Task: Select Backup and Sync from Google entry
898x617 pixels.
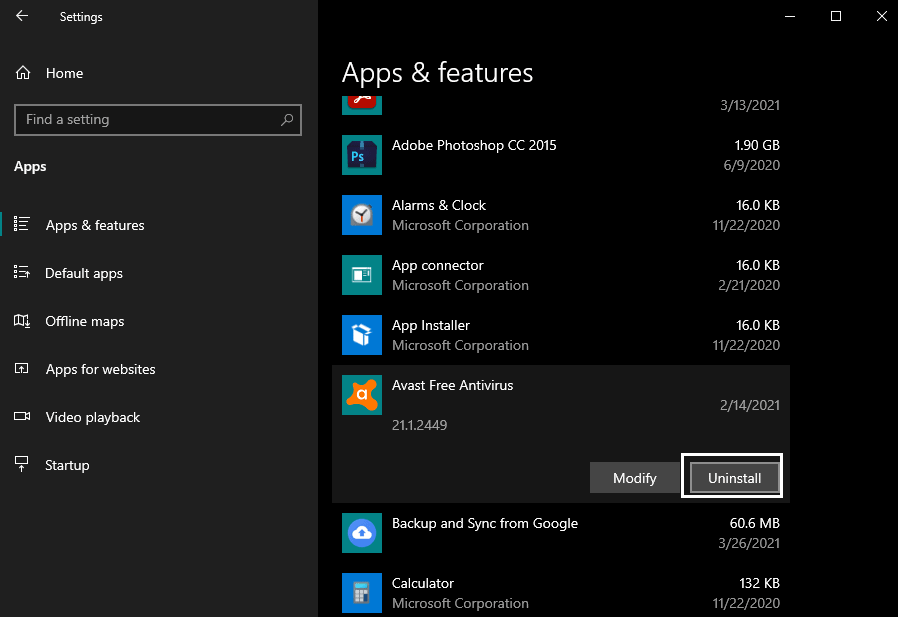Action: tap(561, 533)
